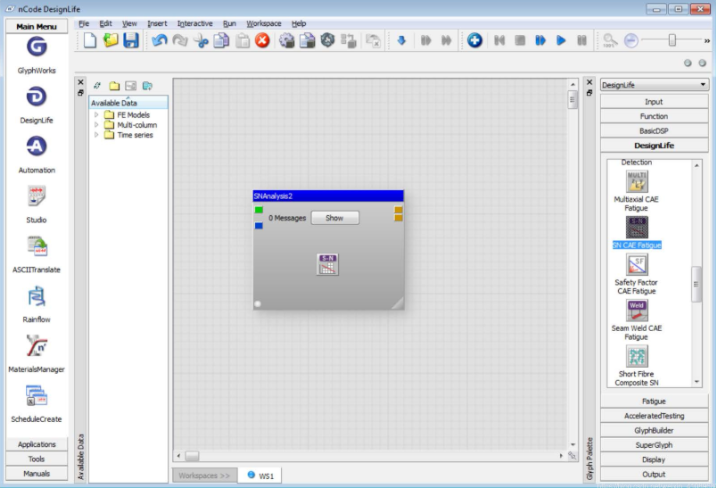Open the Edit menu
The height and width of the screenshot is (488, 716).
pos(105,24)
